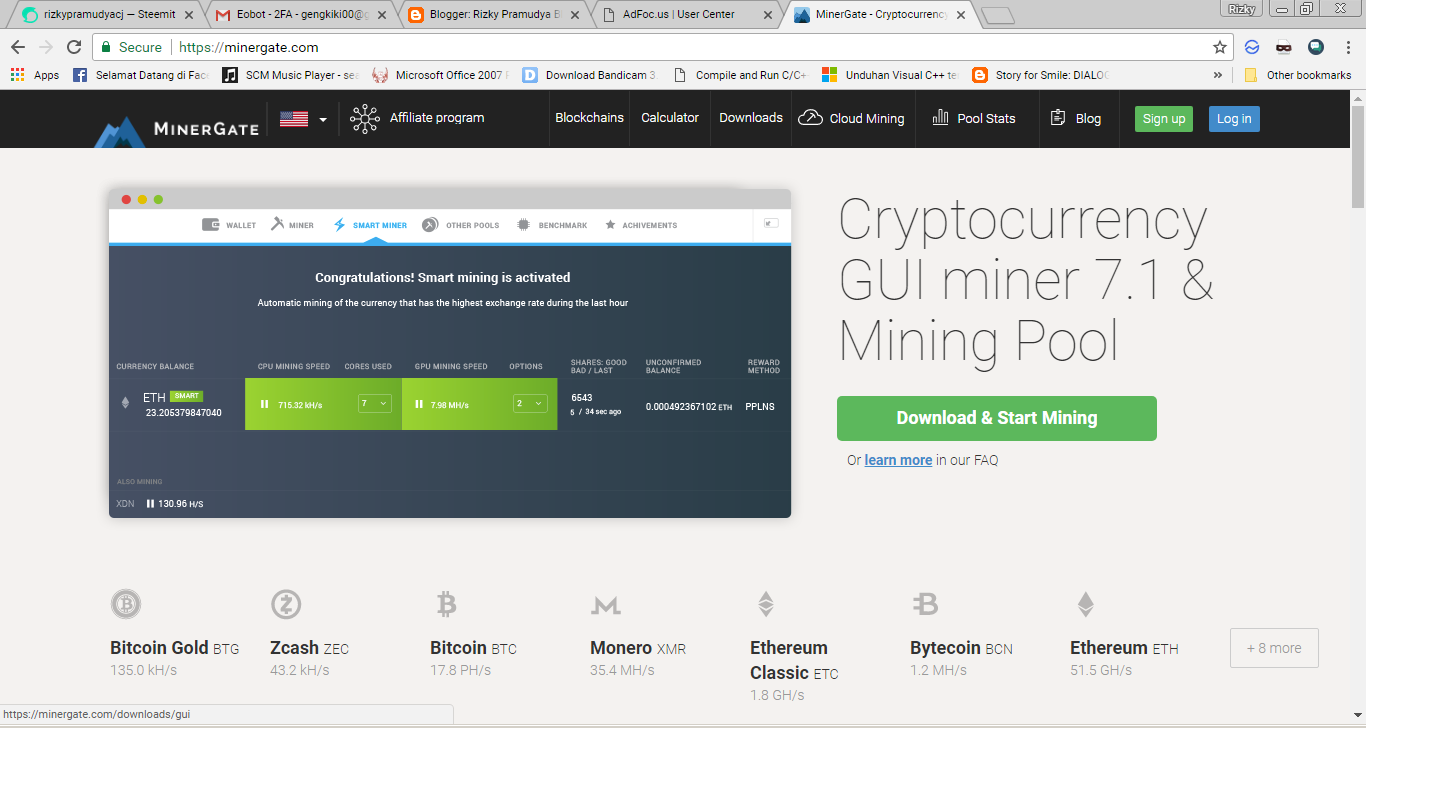The image size is (1440, 810).
Task: Open Download Bandicam bookmark
Action: pos(590,75)
